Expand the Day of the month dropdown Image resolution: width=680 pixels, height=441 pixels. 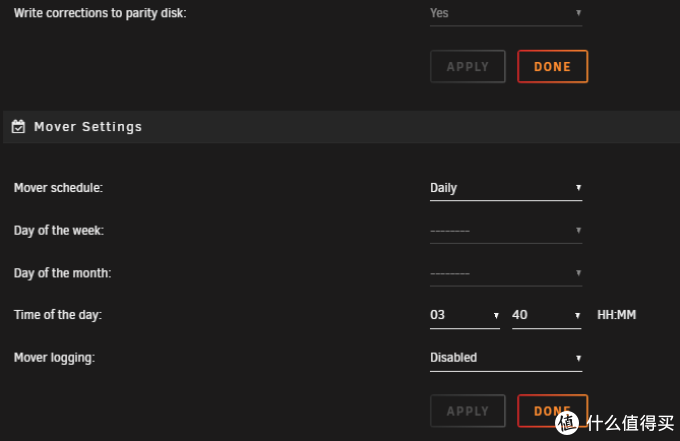point(506,273)
